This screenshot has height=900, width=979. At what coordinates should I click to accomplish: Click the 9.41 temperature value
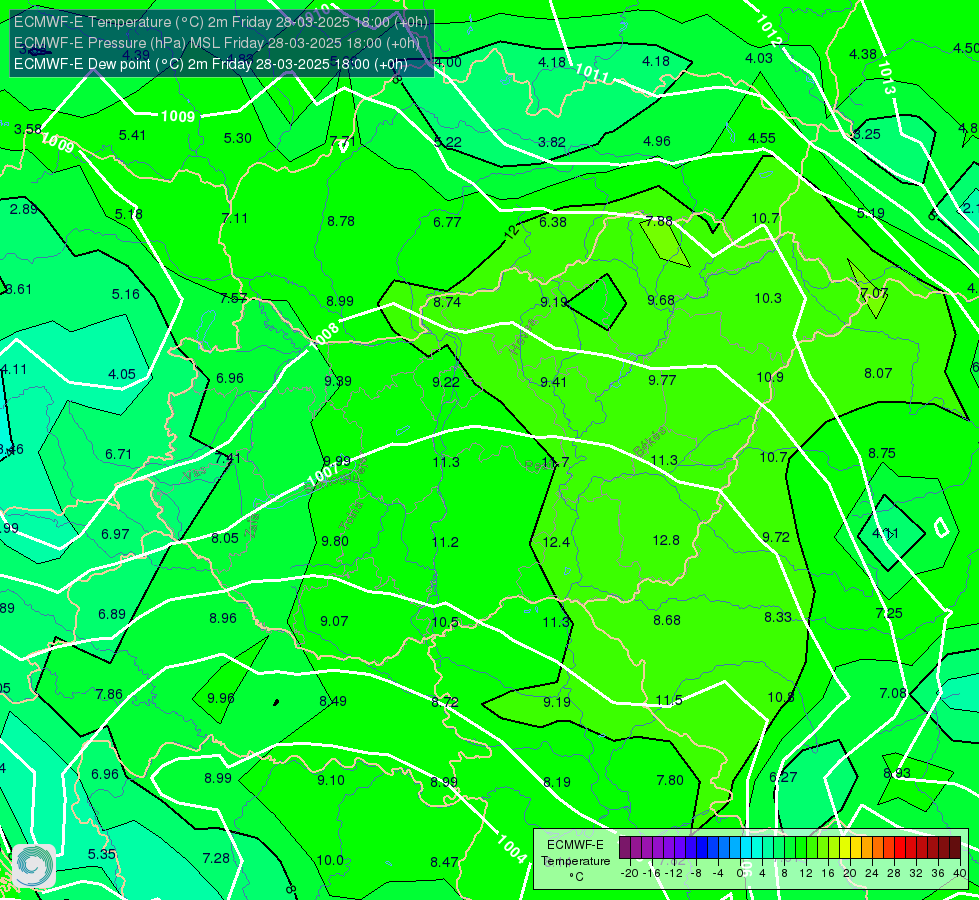[553, 382]
